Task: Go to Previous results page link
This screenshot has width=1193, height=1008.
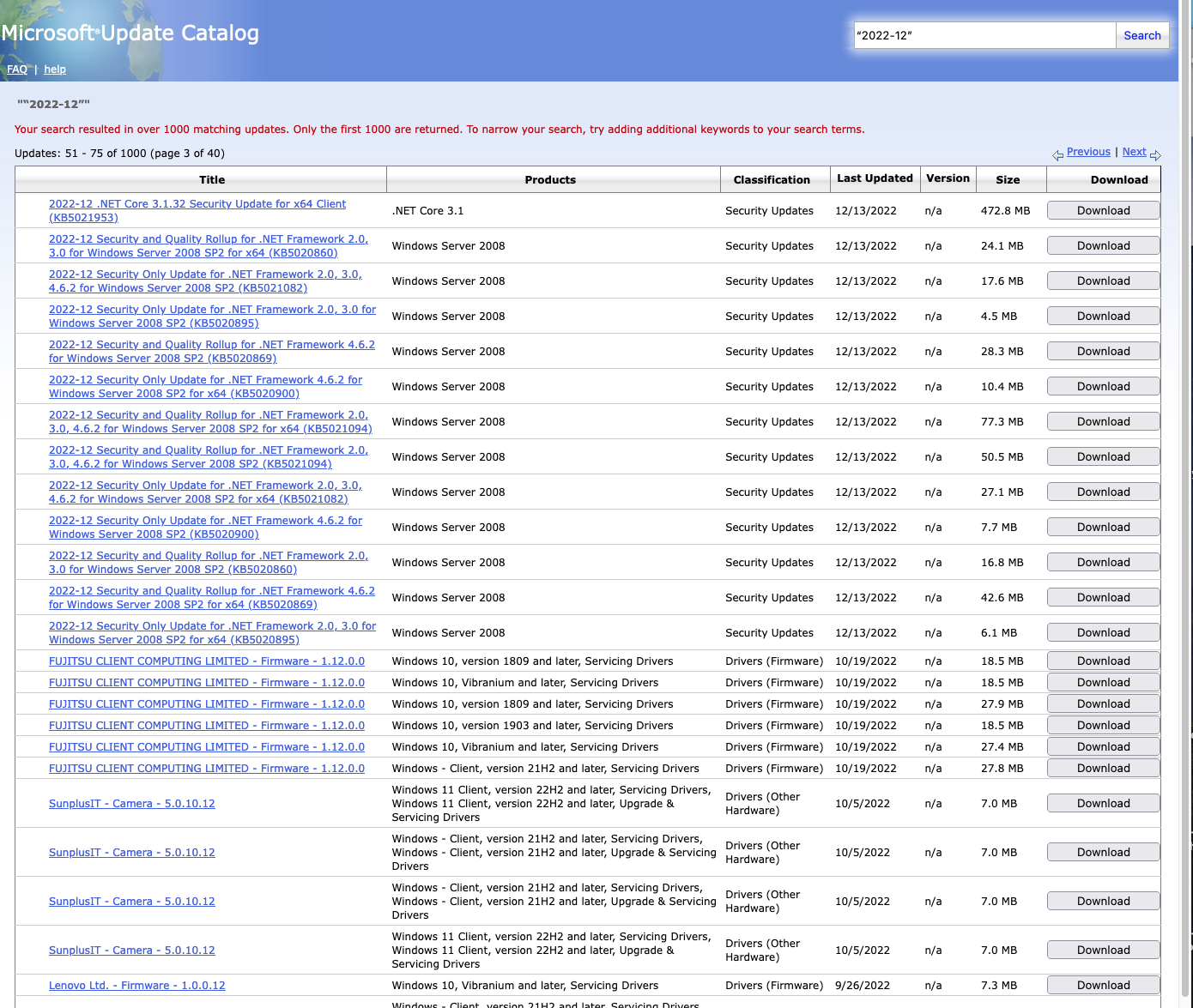Action: tap(1088, 152)
